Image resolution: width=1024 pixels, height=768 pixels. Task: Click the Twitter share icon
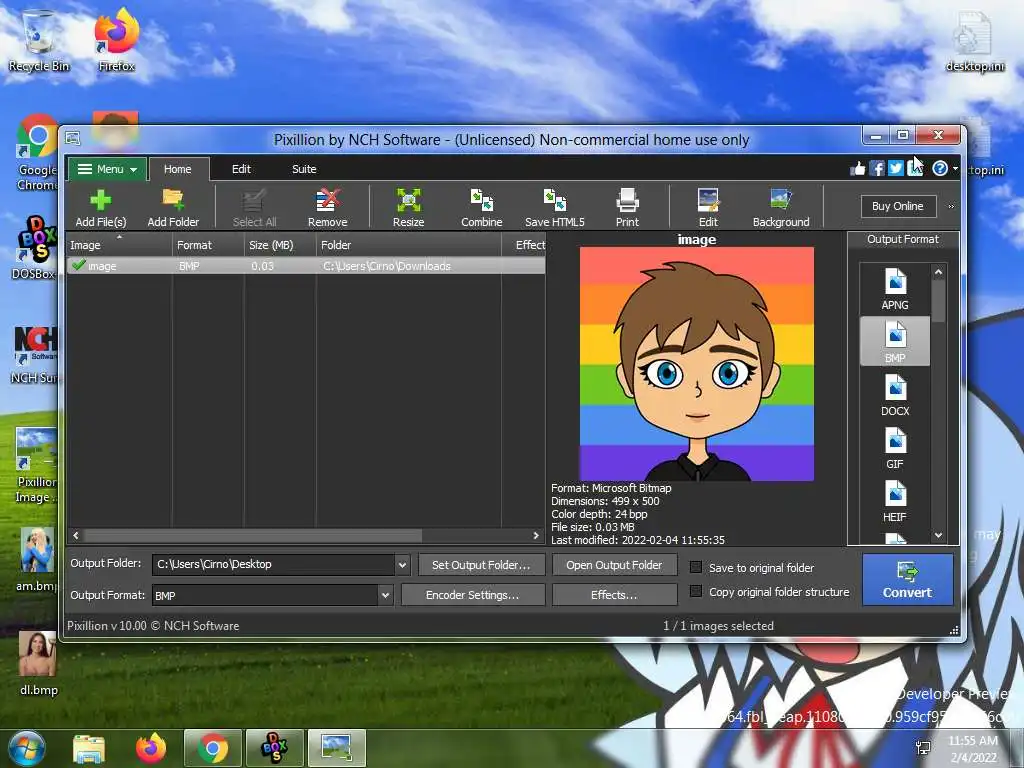point(896,169)
